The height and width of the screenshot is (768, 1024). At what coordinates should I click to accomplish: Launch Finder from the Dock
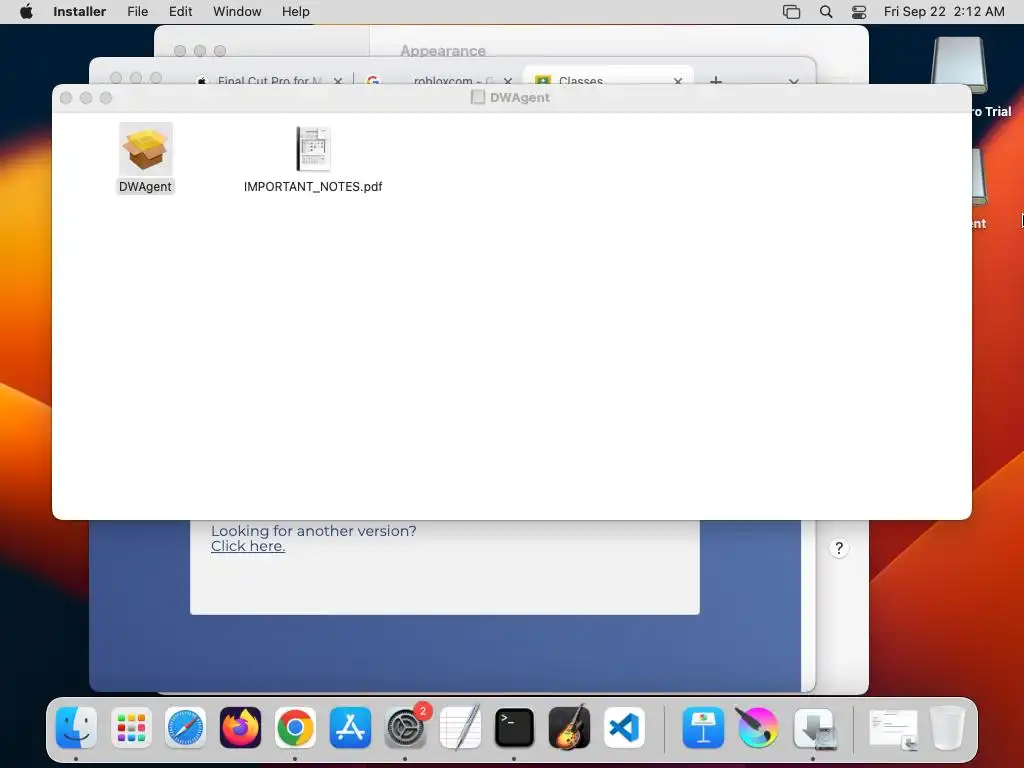(76, 728)
